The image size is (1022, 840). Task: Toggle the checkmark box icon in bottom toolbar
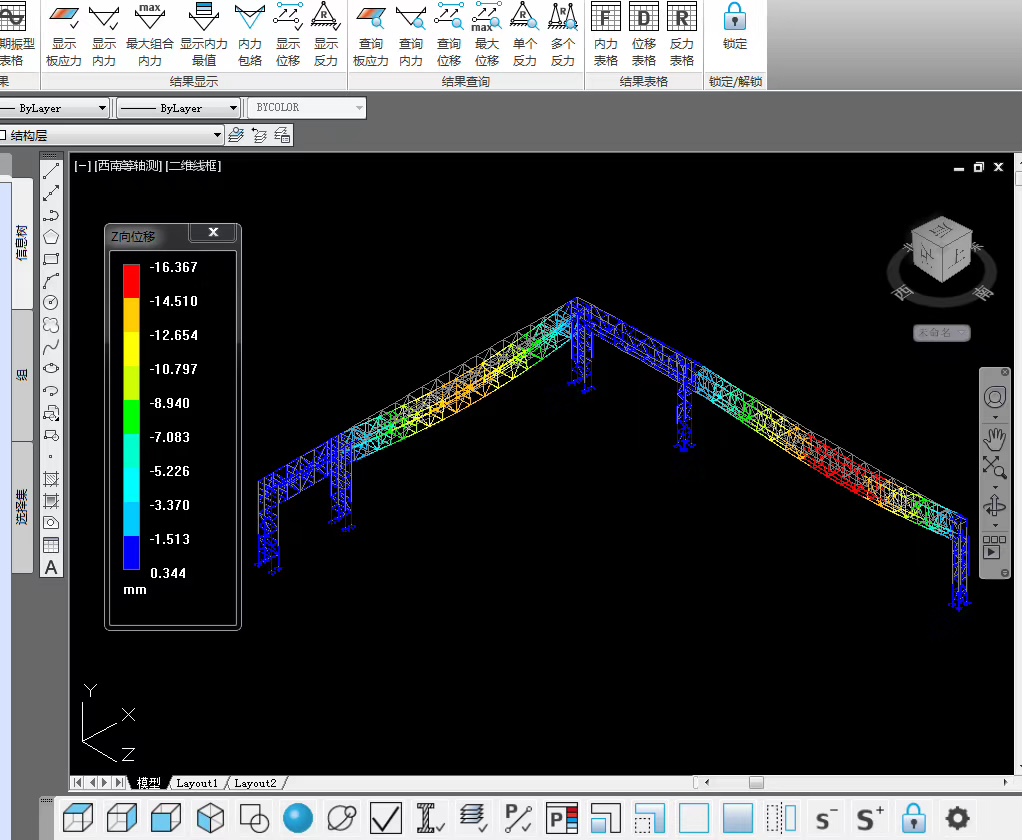coord(386,818)
